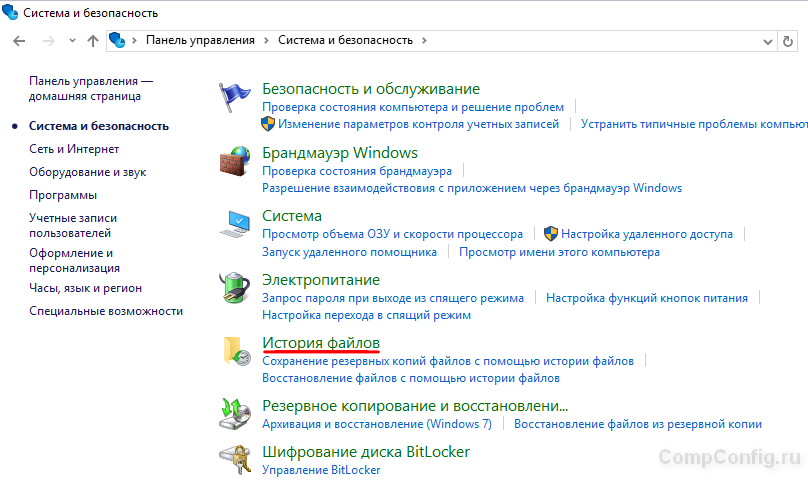Click the Backup and Restore icon
Viewport: 808px width, 481px height.
point(234,413)
